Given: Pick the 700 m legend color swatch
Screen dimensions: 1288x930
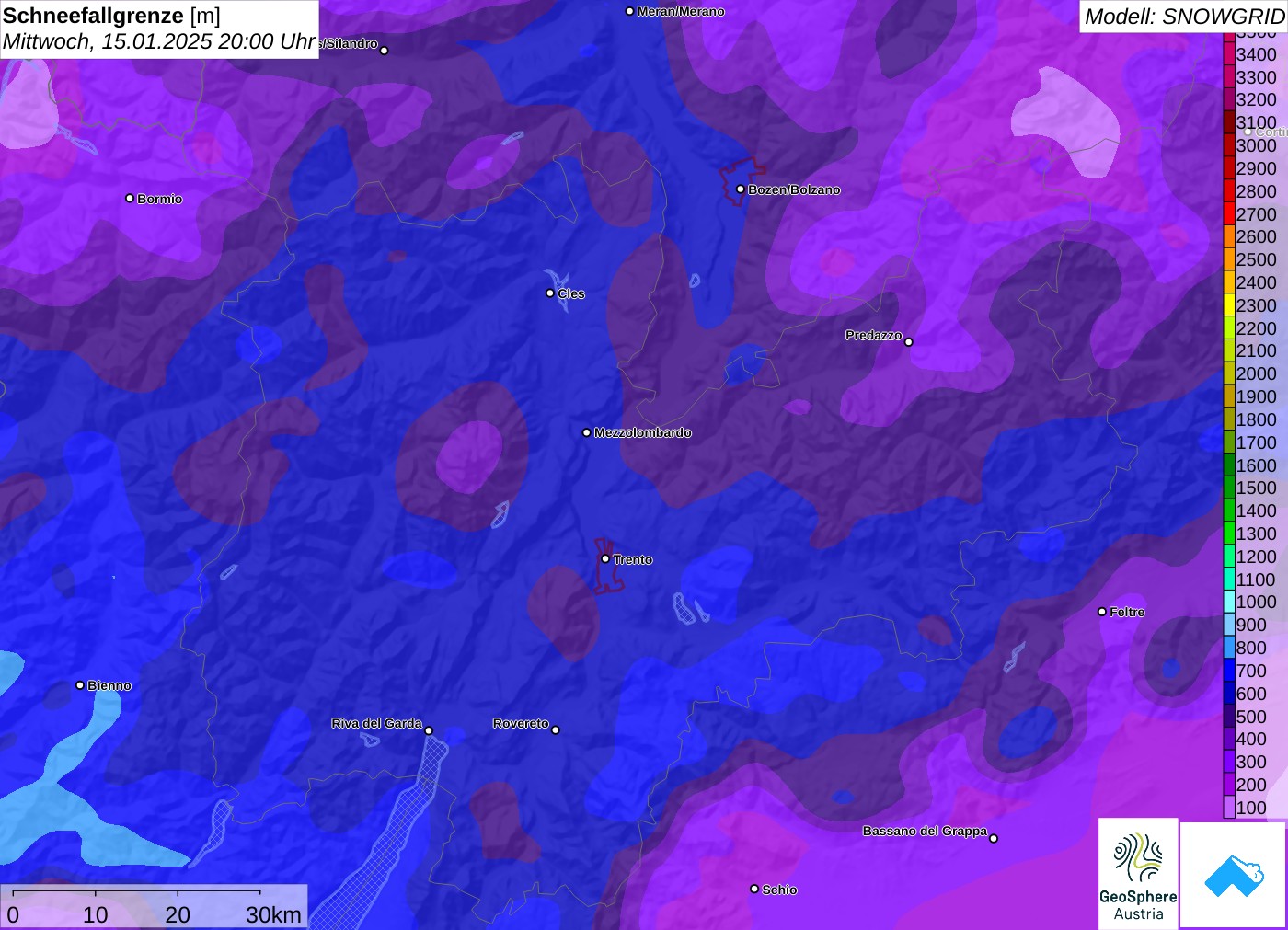Looking at the screenshot, I should pos(1228,671).
